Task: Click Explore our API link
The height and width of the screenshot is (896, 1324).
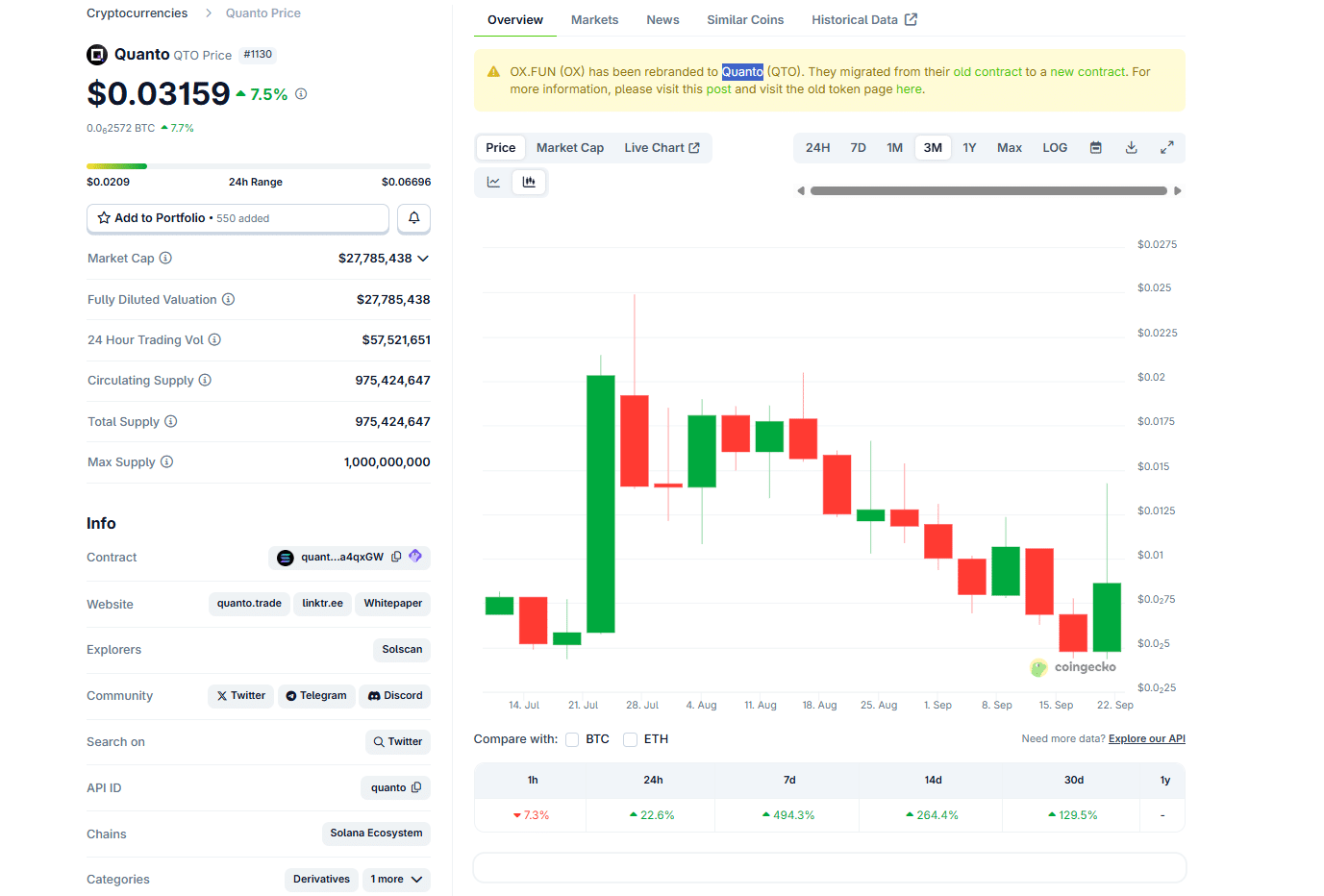Action: [1146, 738]
